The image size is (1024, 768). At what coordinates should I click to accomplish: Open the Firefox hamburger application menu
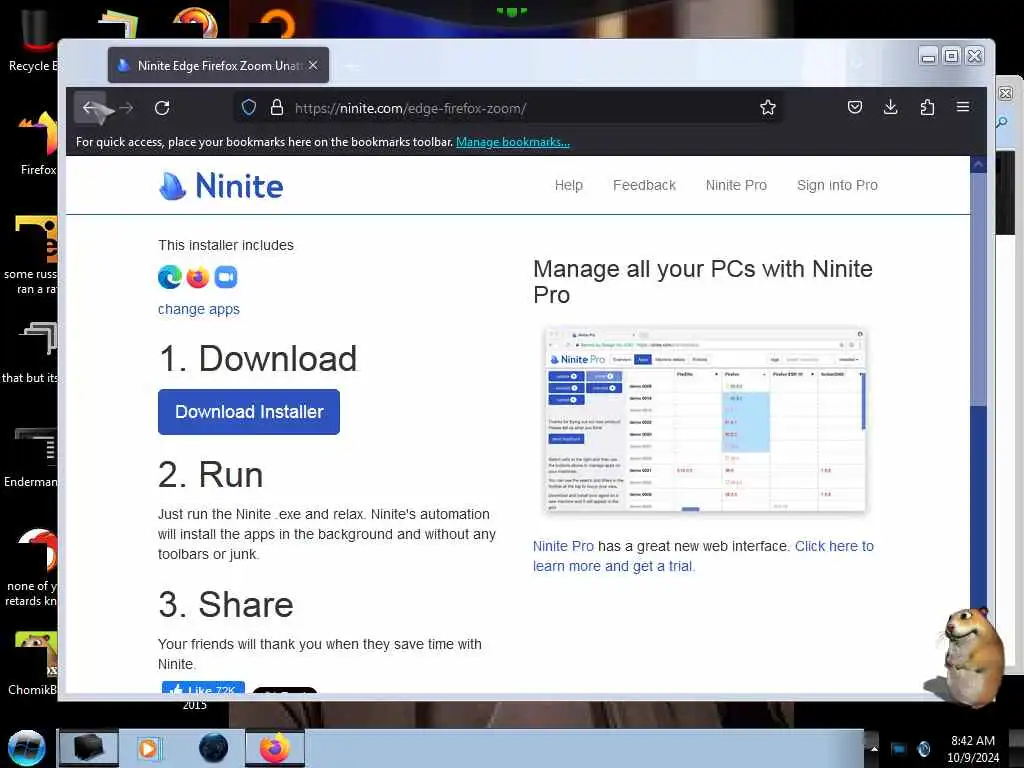pos(963,107)
